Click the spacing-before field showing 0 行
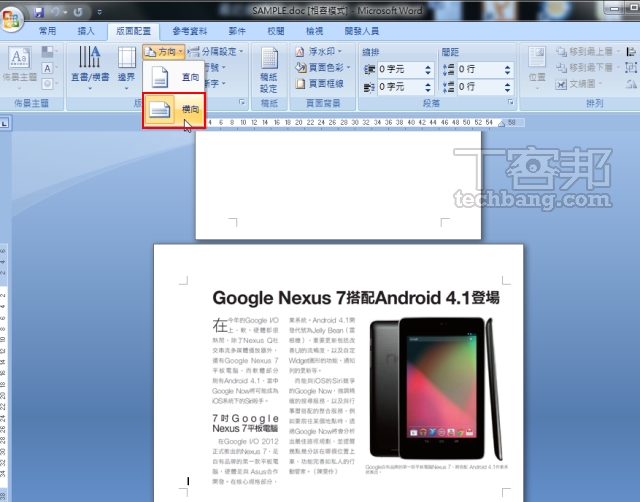Screen dimensions: 640x502 click(x=479, y=69)
